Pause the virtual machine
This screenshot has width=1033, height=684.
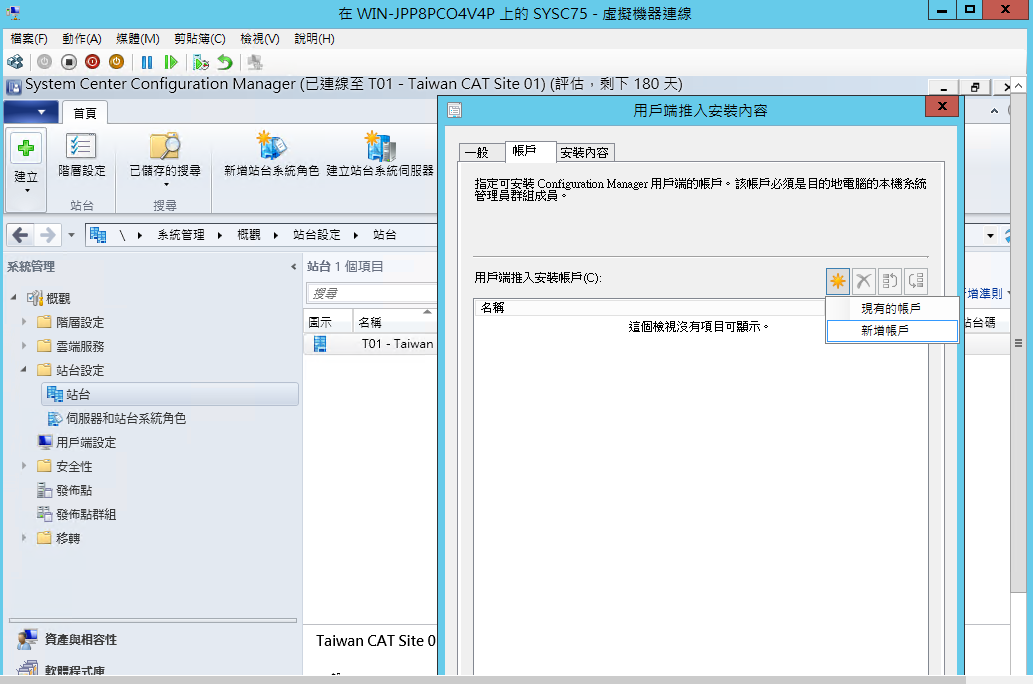[x=147, y=62]
